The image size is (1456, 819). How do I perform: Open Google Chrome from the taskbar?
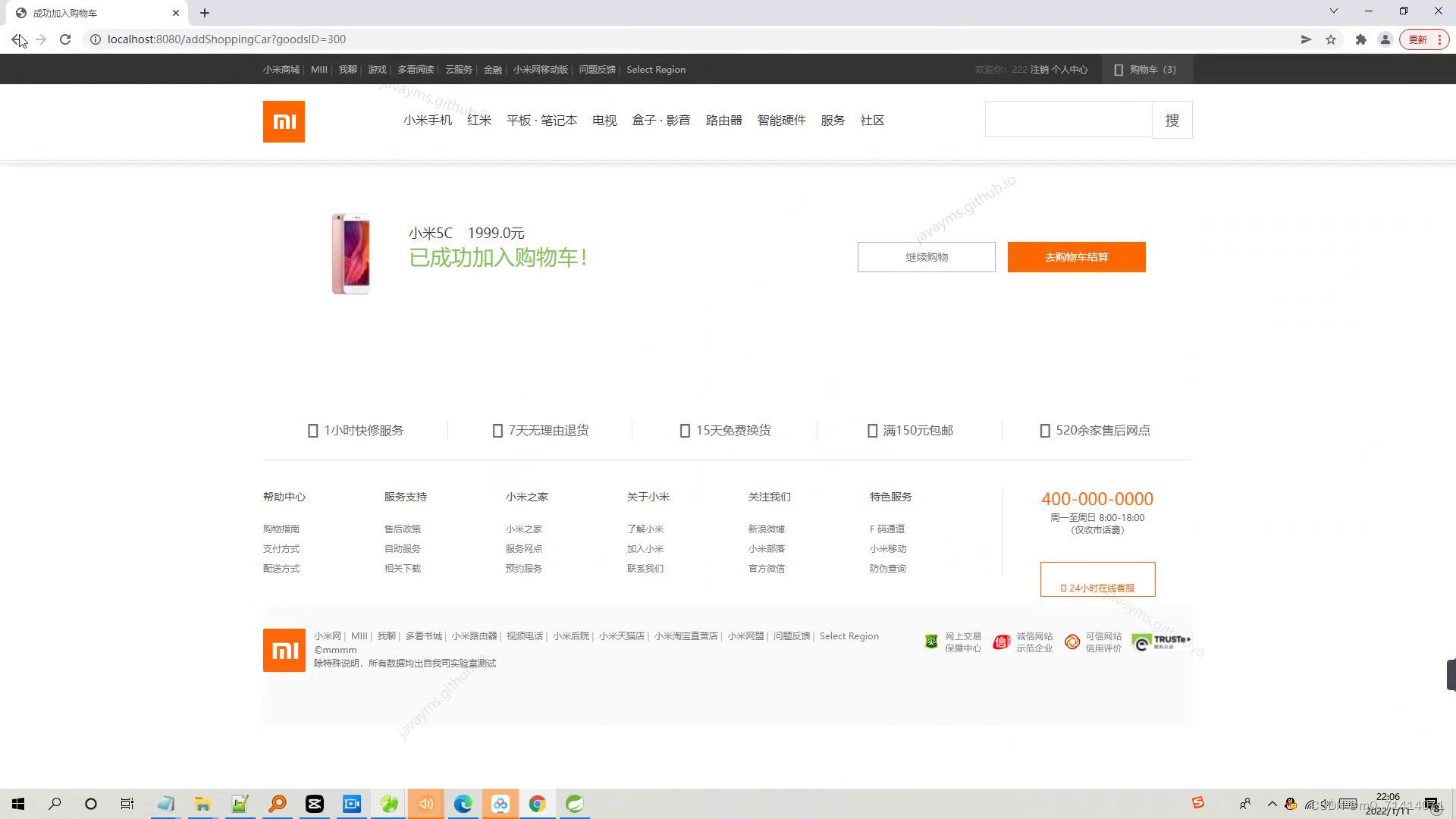[x=538, y=803]
